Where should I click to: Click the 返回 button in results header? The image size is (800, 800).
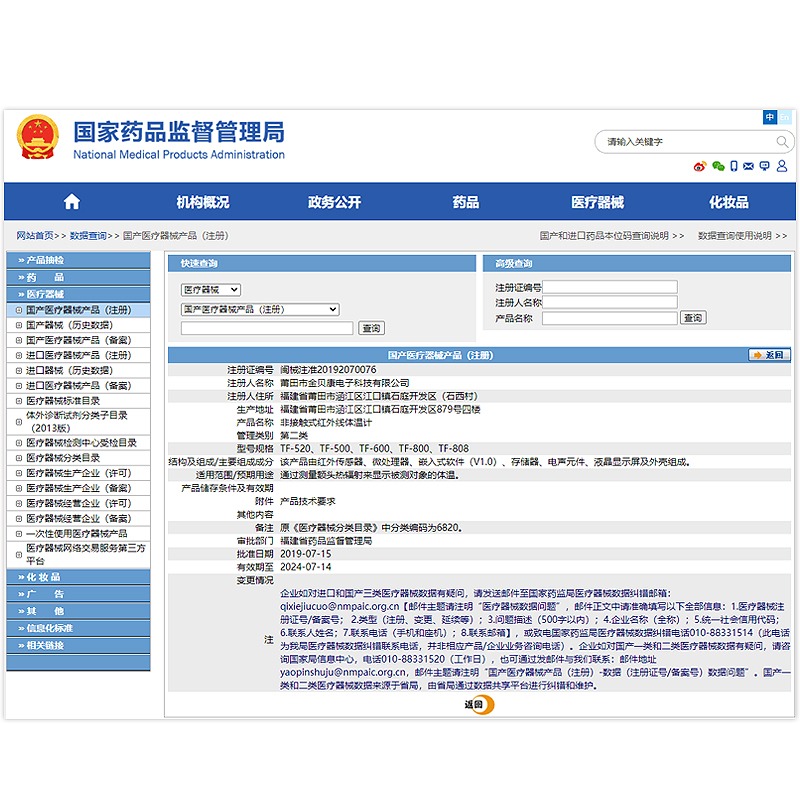(769, 355)
